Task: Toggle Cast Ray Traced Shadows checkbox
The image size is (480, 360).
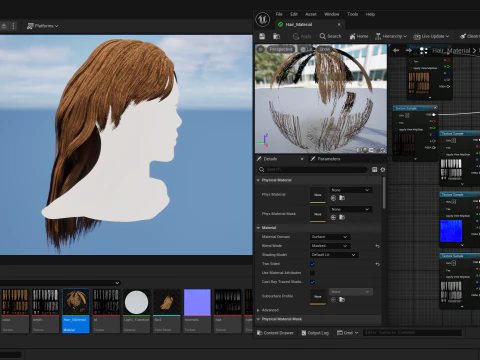Action: [312, 282]
